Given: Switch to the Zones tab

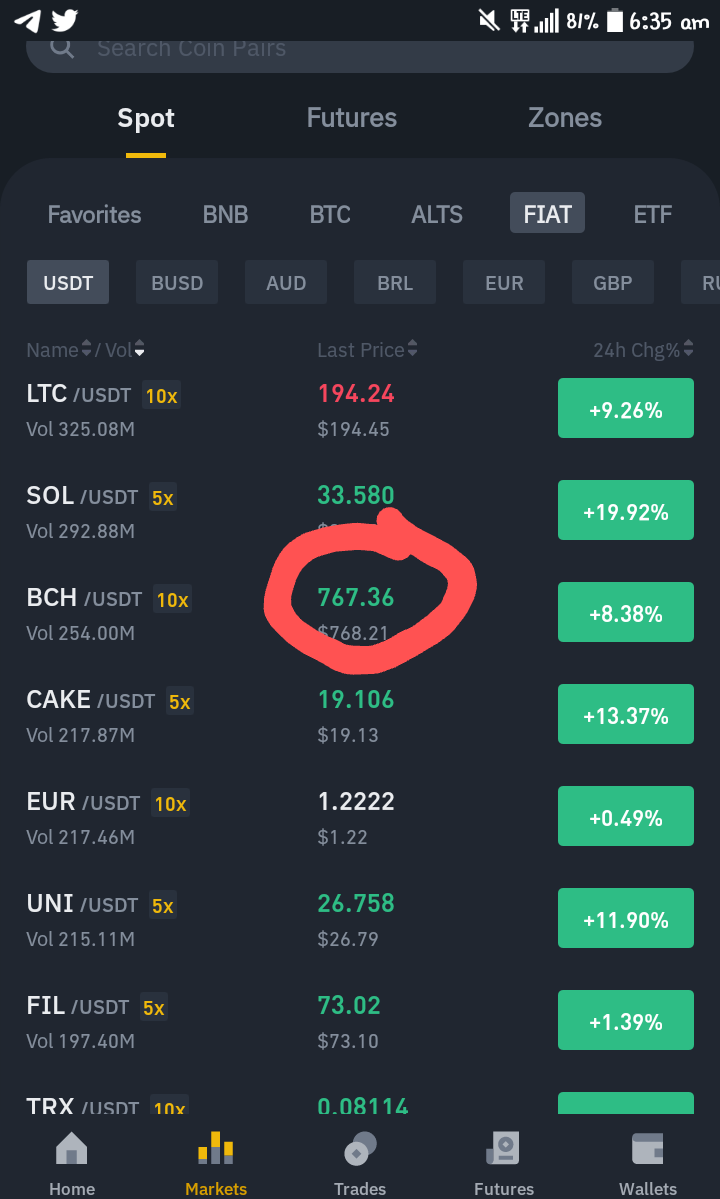Looking at the screenshot, I should 565,118.
